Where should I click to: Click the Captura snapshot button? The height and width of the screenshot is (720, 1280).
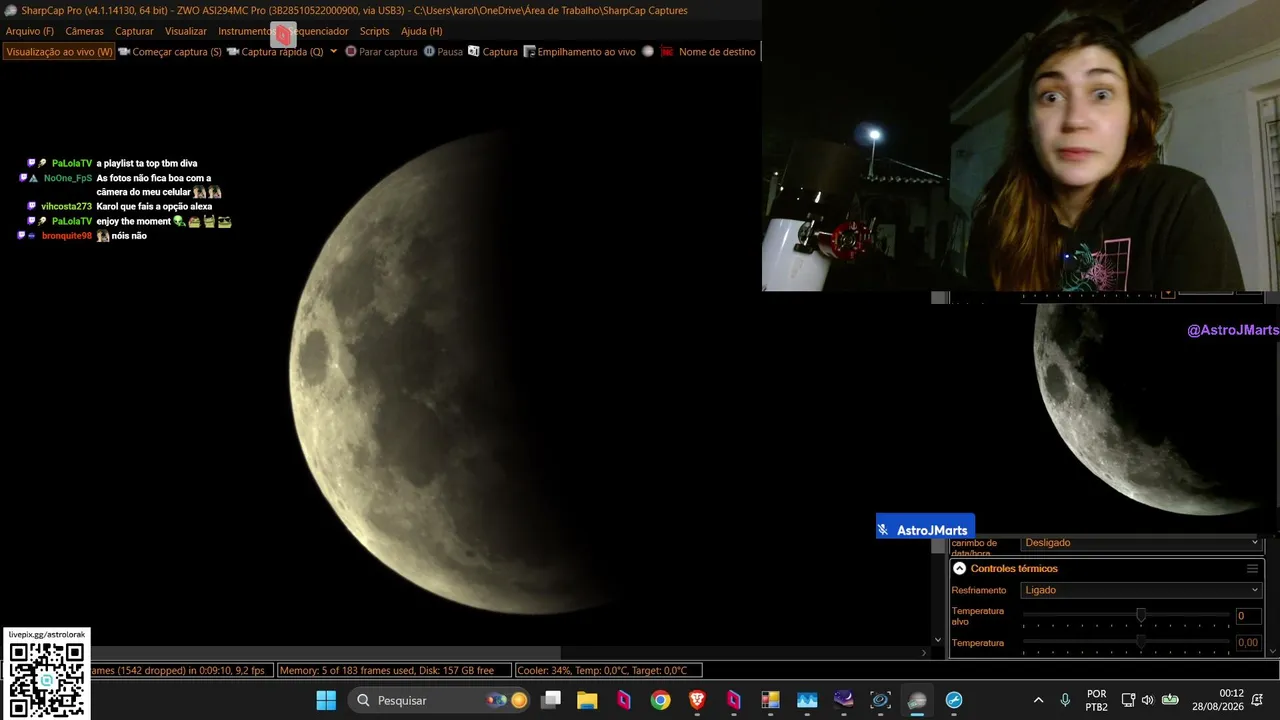tap(493, 51)
